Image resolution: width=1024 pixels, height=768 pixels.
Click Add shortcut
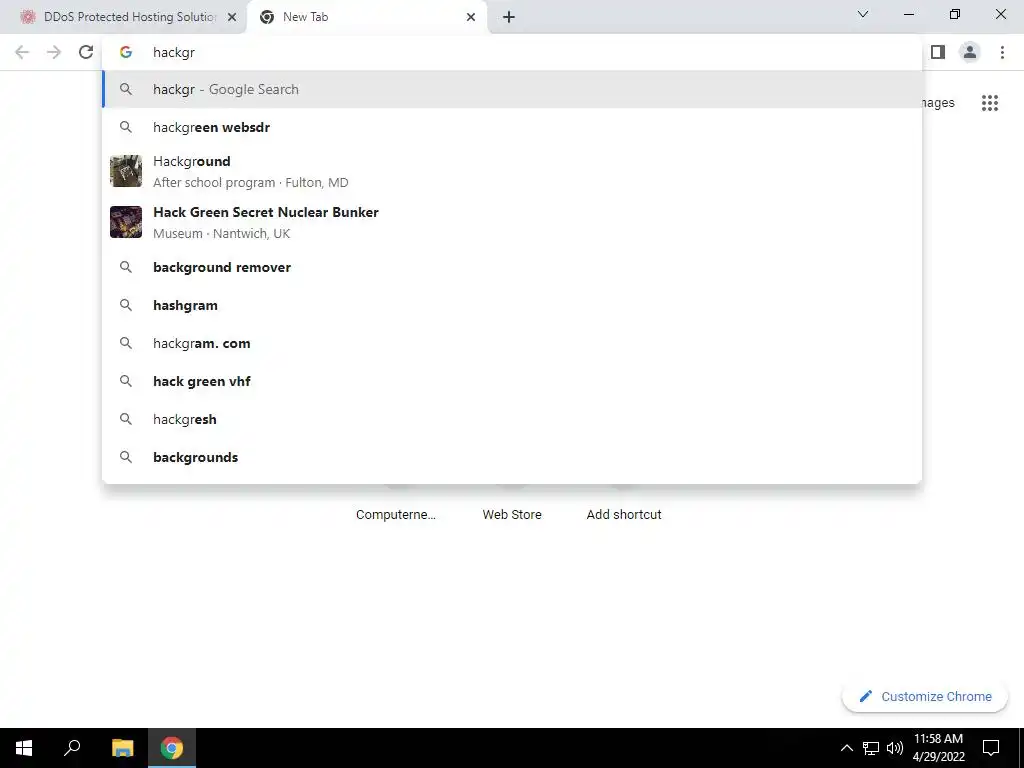(x=624, y=515)
